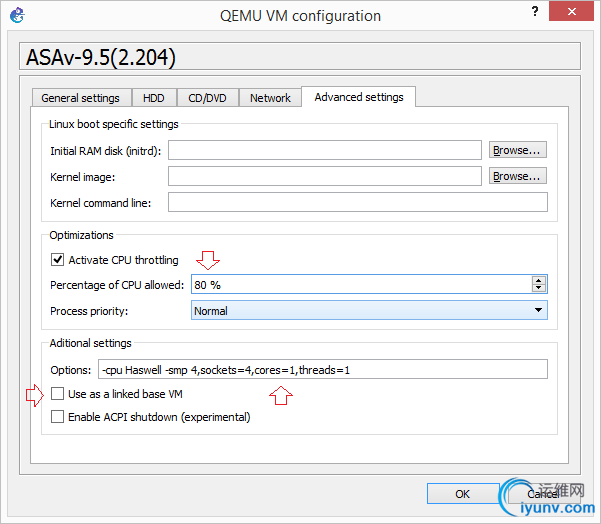Decrease the CPU percentage with down arrow
601x524 pixels.
pyautogui.click(x=540, y=289)
